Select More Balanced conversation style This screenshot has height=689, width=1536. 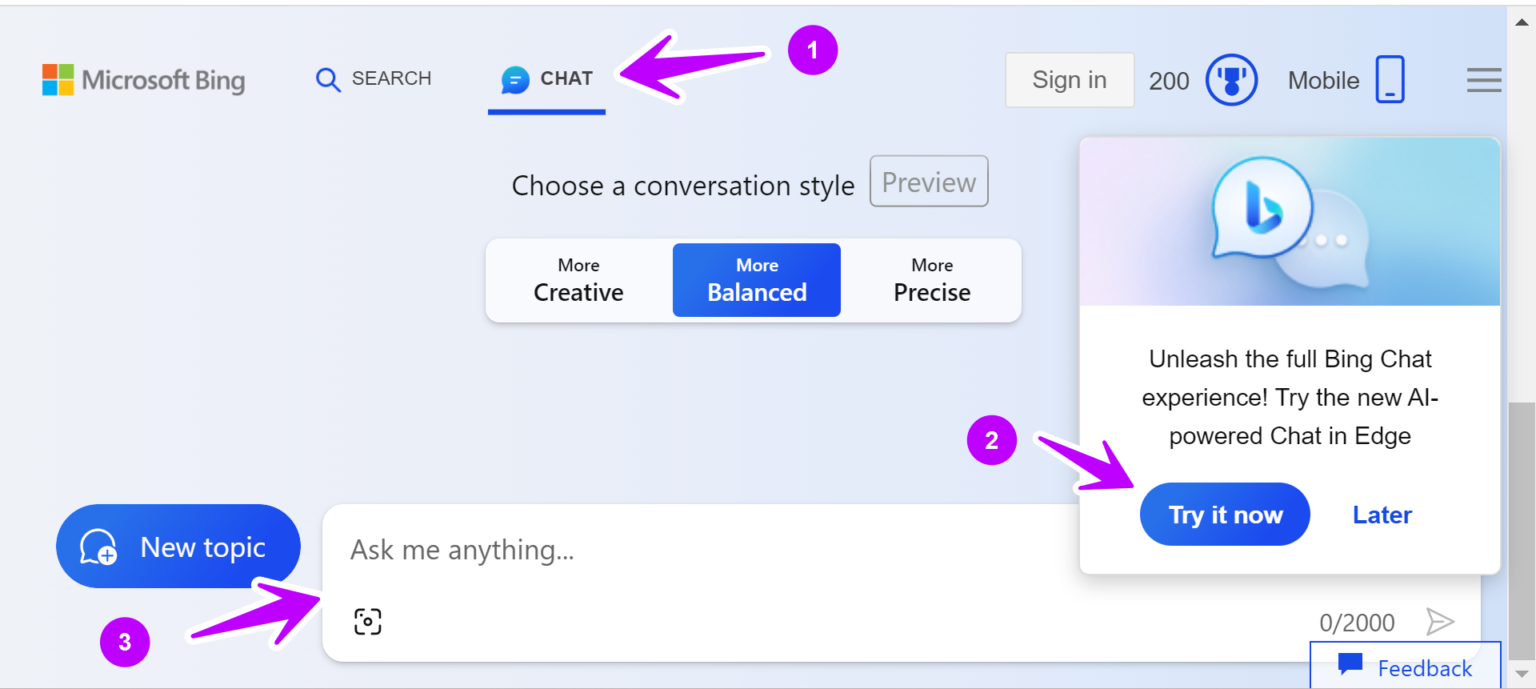coord(756,280)
